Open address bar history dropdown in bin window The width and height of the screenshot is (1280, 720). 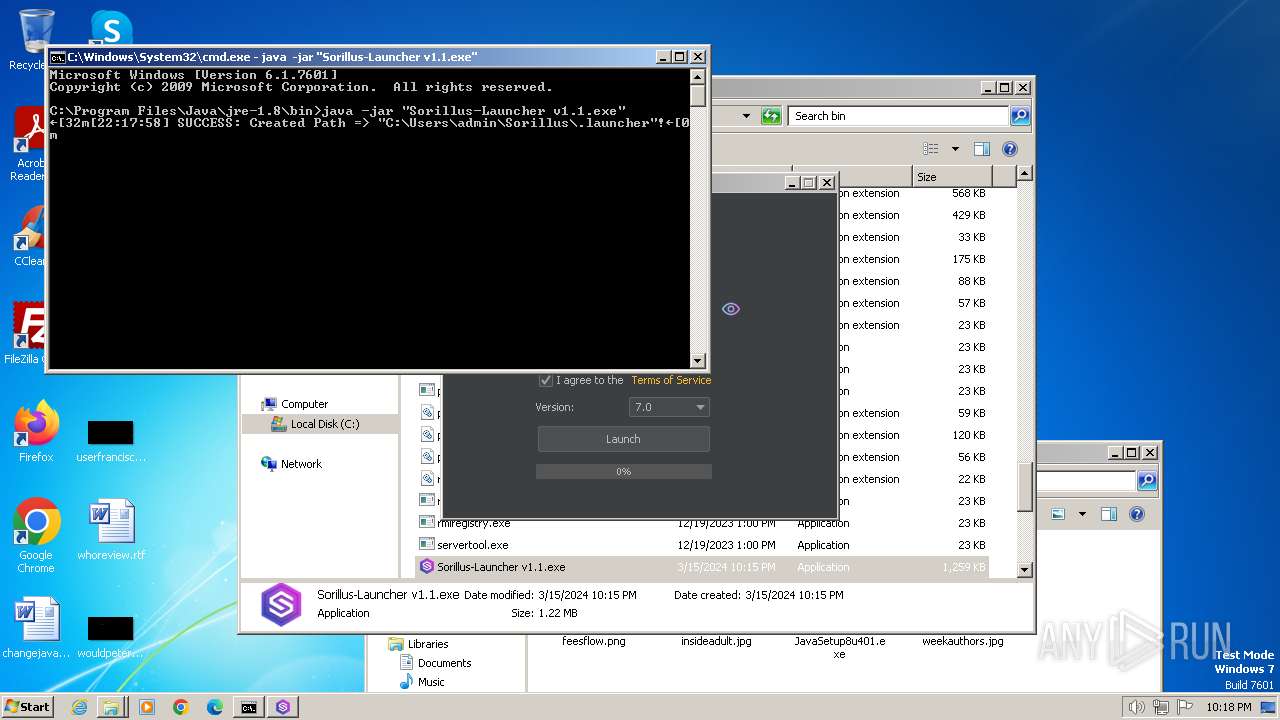(746, 116)
